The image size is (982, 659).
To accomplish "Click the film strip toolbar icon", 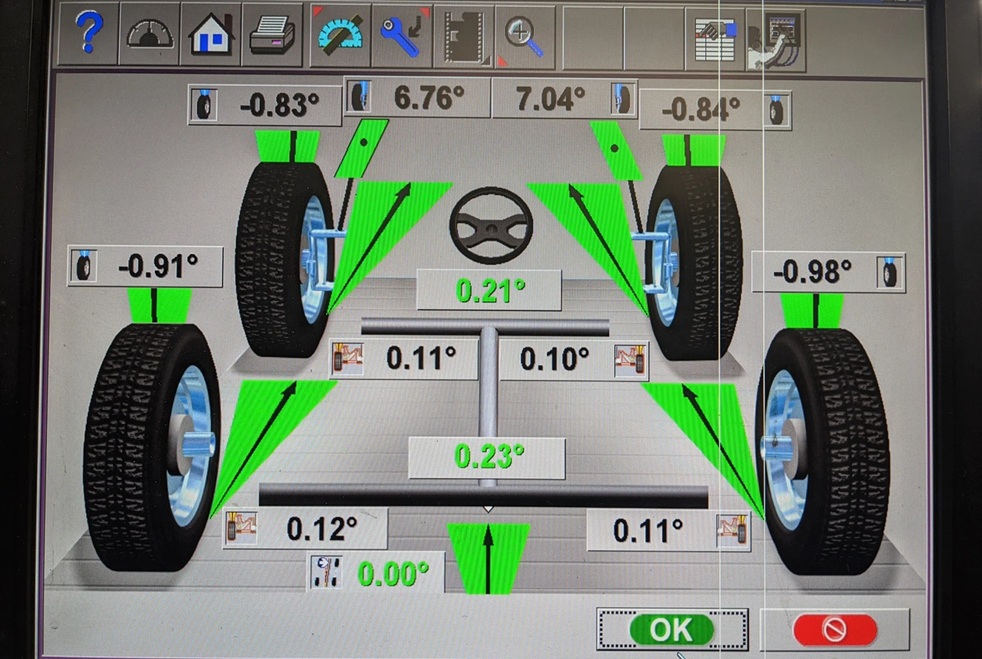I will (x=464, y=35).
